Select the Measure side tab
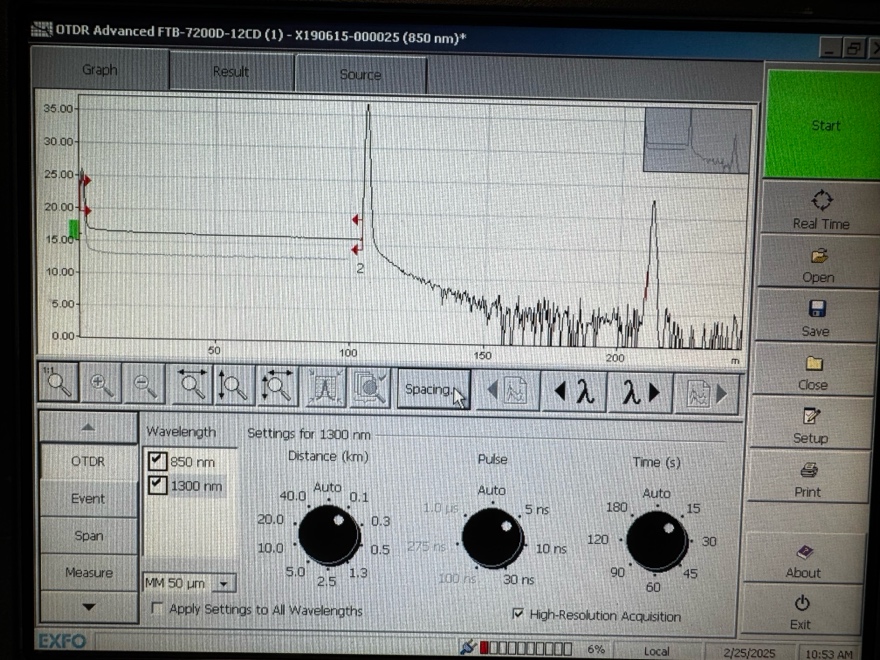Viewport: 880px width, 660px height. [x=89, y=572]
